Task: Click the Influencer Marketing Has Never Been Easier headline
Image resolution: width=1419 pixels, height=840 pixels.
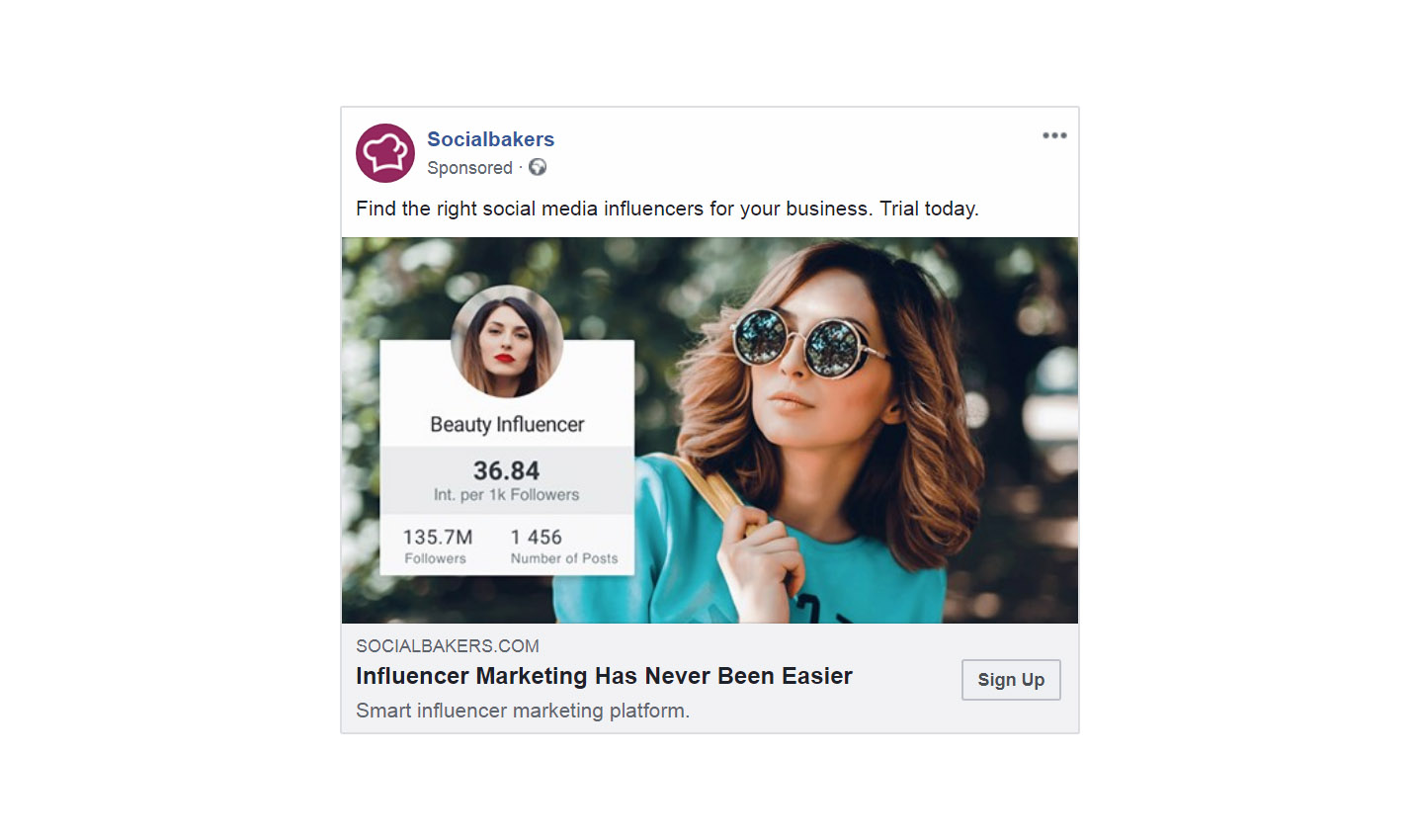Action: point(604,676)
